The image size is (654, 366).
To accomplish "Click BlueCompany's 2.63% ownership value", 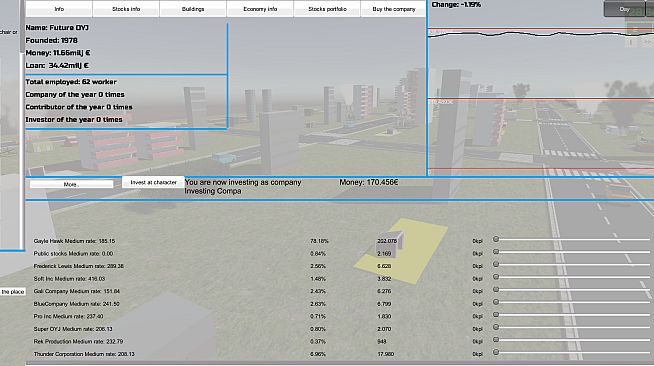I will (x=318, y=304).
